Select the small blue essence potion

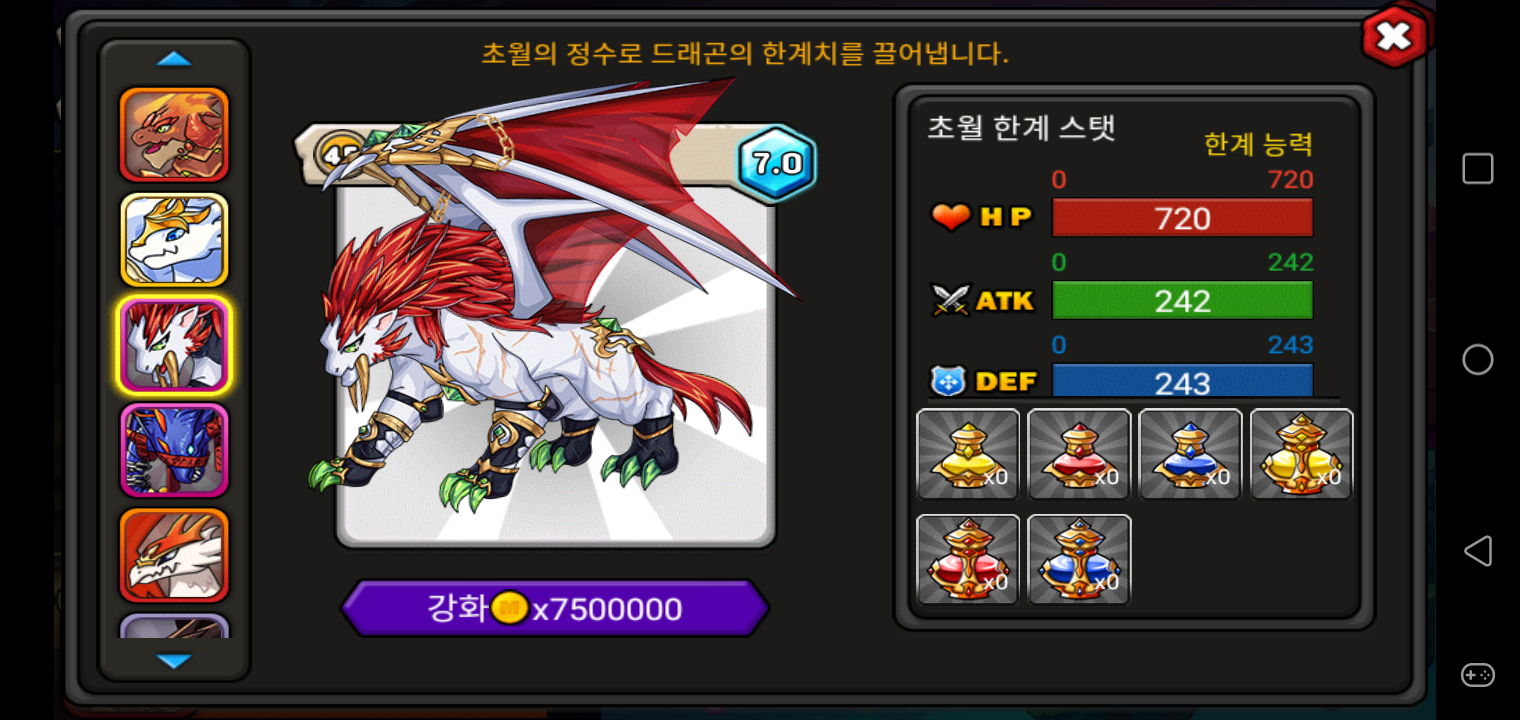coord(1190,454)
